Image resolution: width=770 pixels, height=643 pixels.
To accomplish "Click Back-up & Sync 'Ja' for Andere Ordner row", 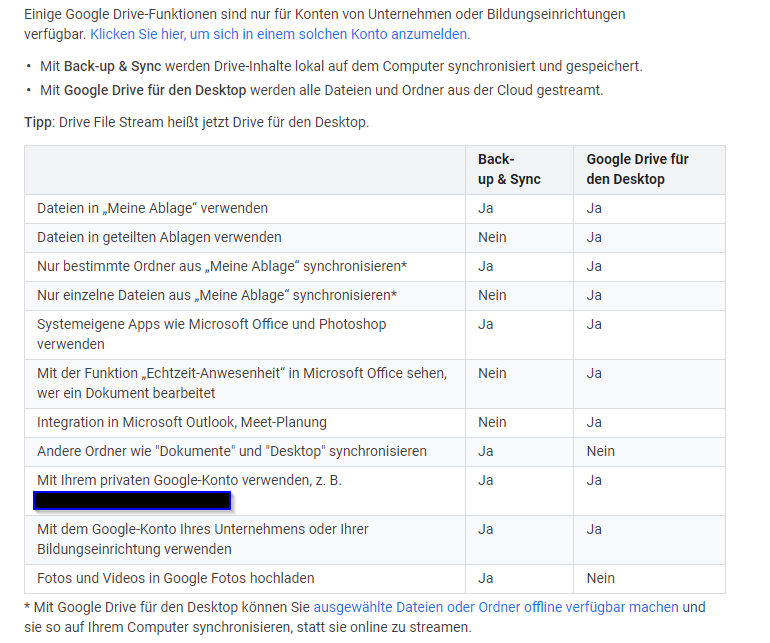I will (x=486, y=451).
